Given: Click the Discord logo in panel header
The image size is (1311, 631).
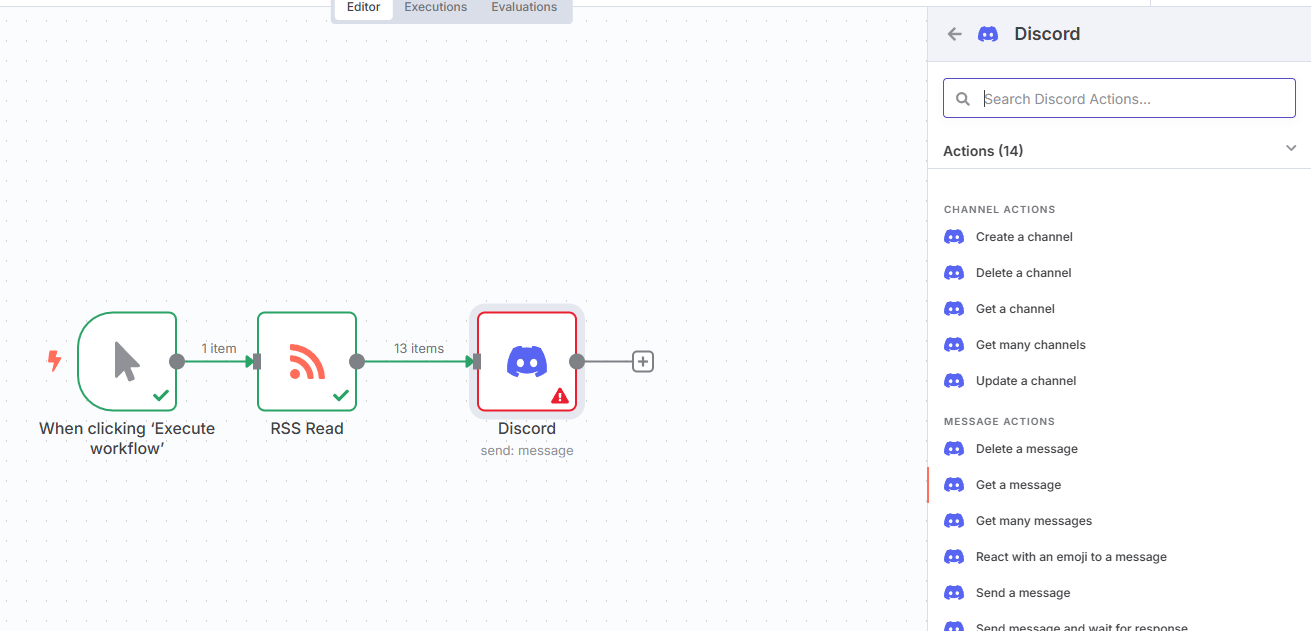Looking at the screenshot, I should click(x=988, y=34).
